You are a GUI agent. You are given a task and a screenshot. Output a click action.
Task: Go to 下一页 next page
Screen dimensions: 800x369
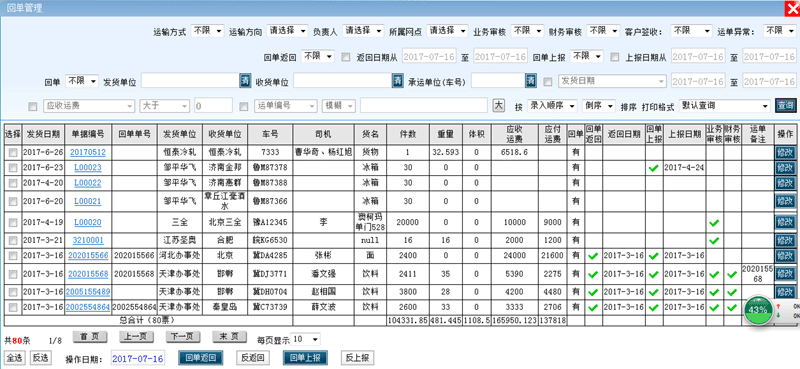[183, 336]
